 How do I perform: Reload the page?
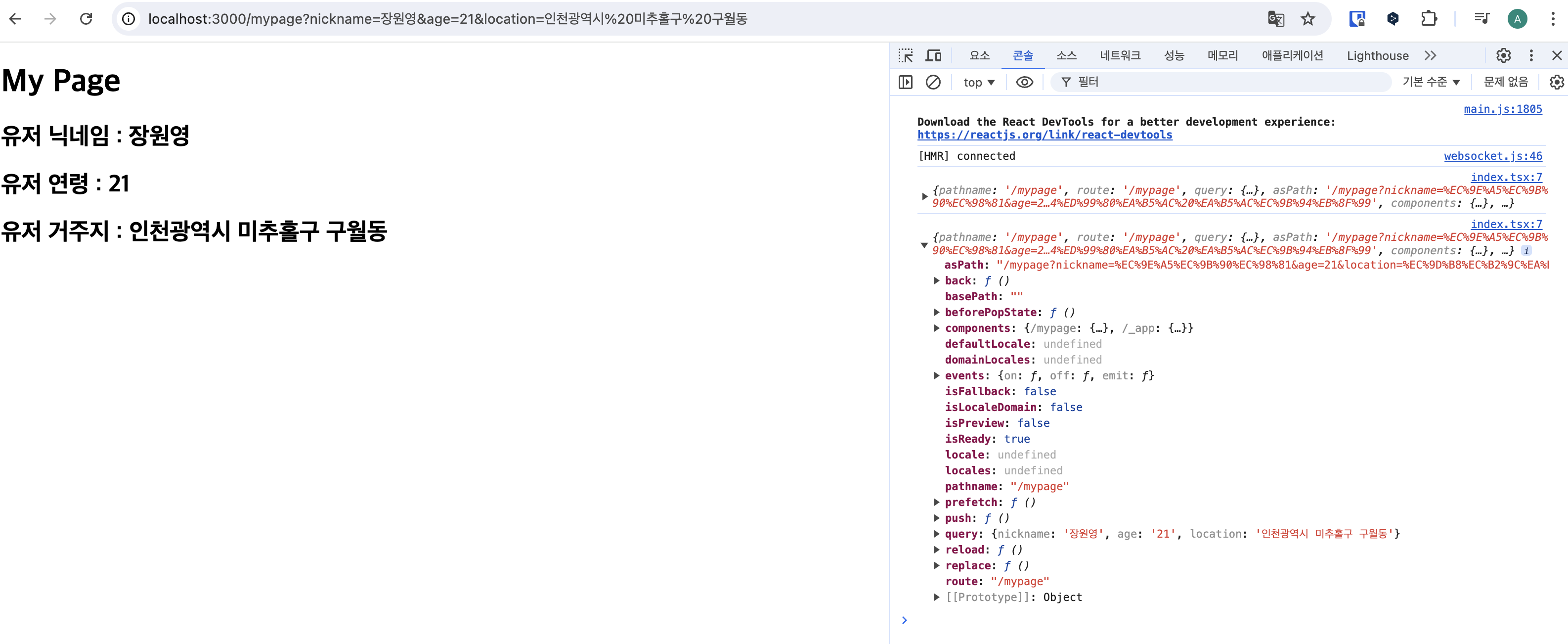(87, 19)
